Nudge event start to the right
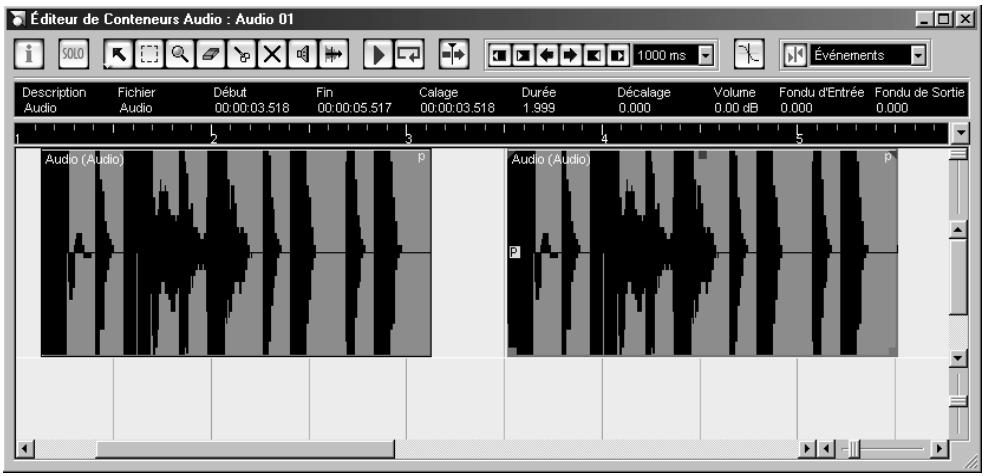The height and width of the screenshot is (476, 985). [523, 55]
